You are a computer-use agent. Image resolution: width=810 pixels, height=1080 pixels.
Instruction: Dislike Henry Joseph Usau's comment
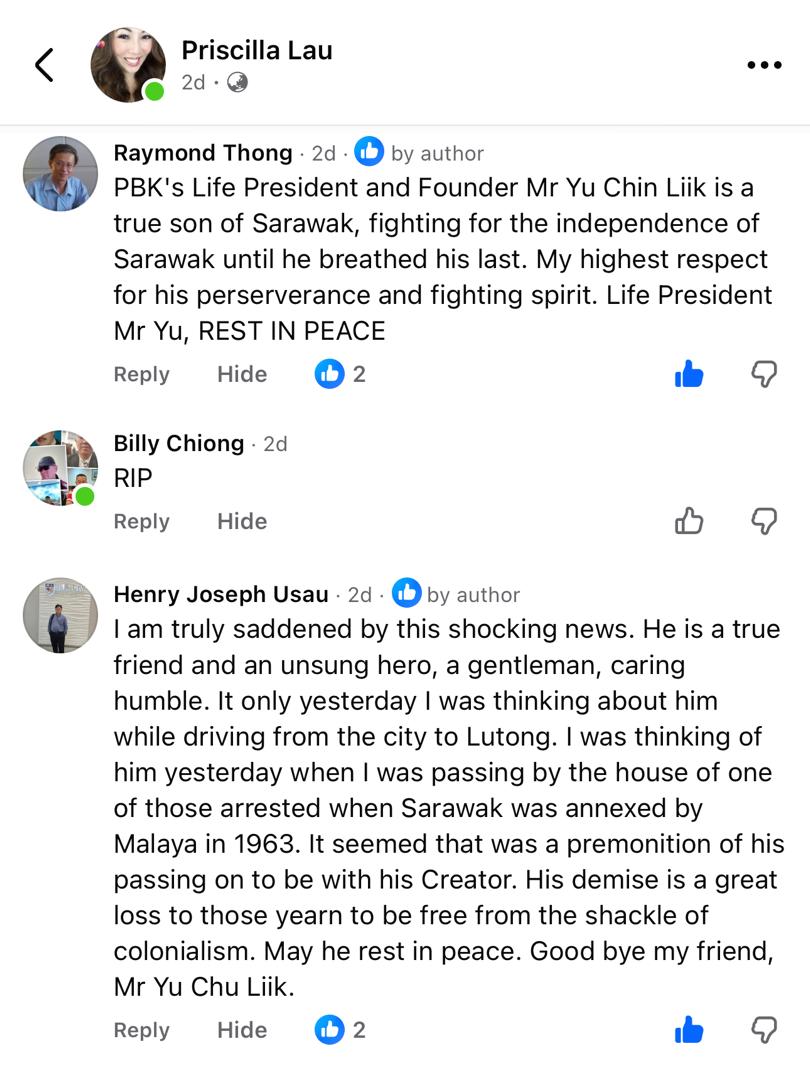pyautogui.click(x=764, y=1030)
